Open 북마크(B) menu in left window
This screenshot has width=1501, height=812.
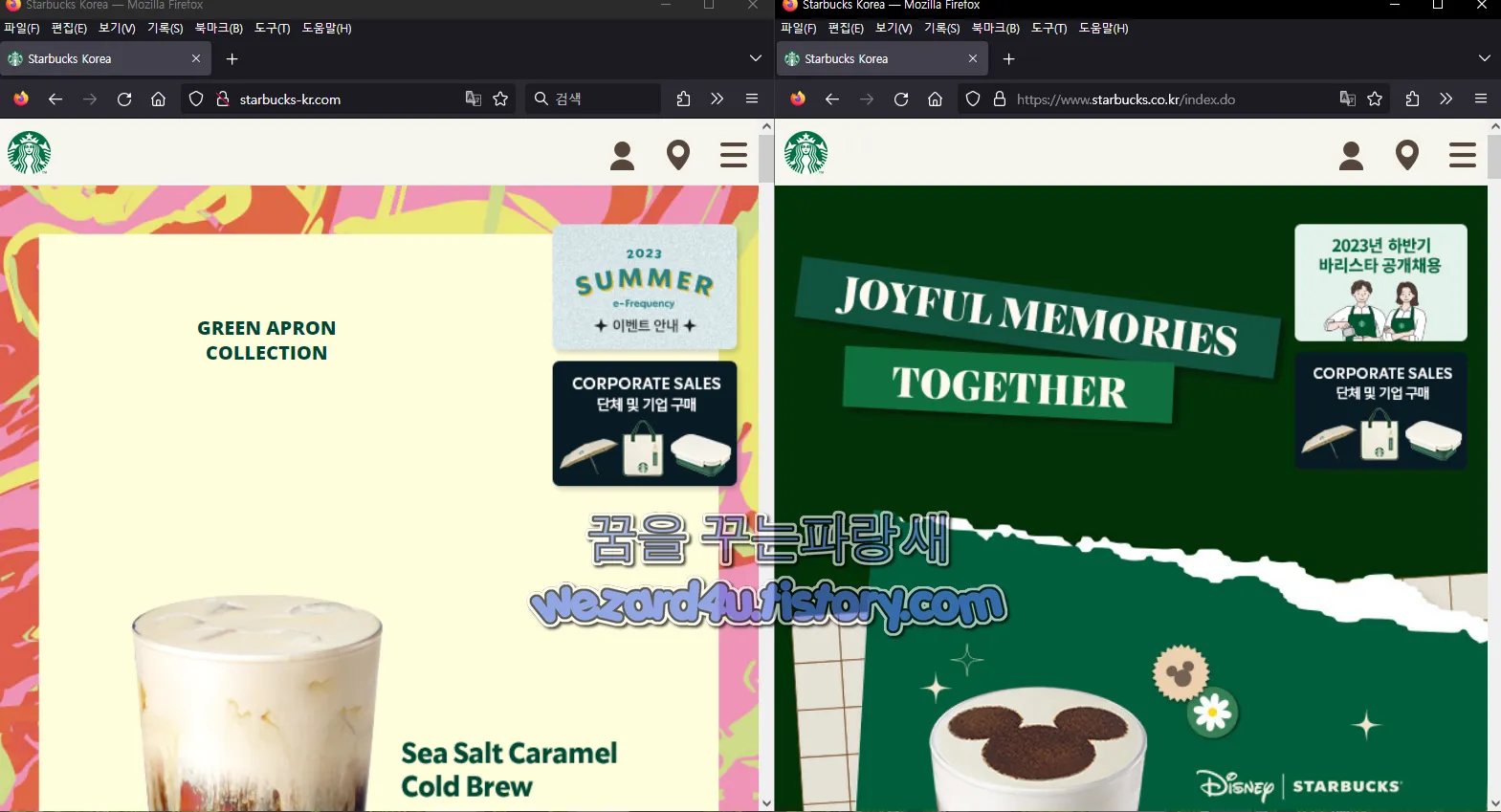219,29
